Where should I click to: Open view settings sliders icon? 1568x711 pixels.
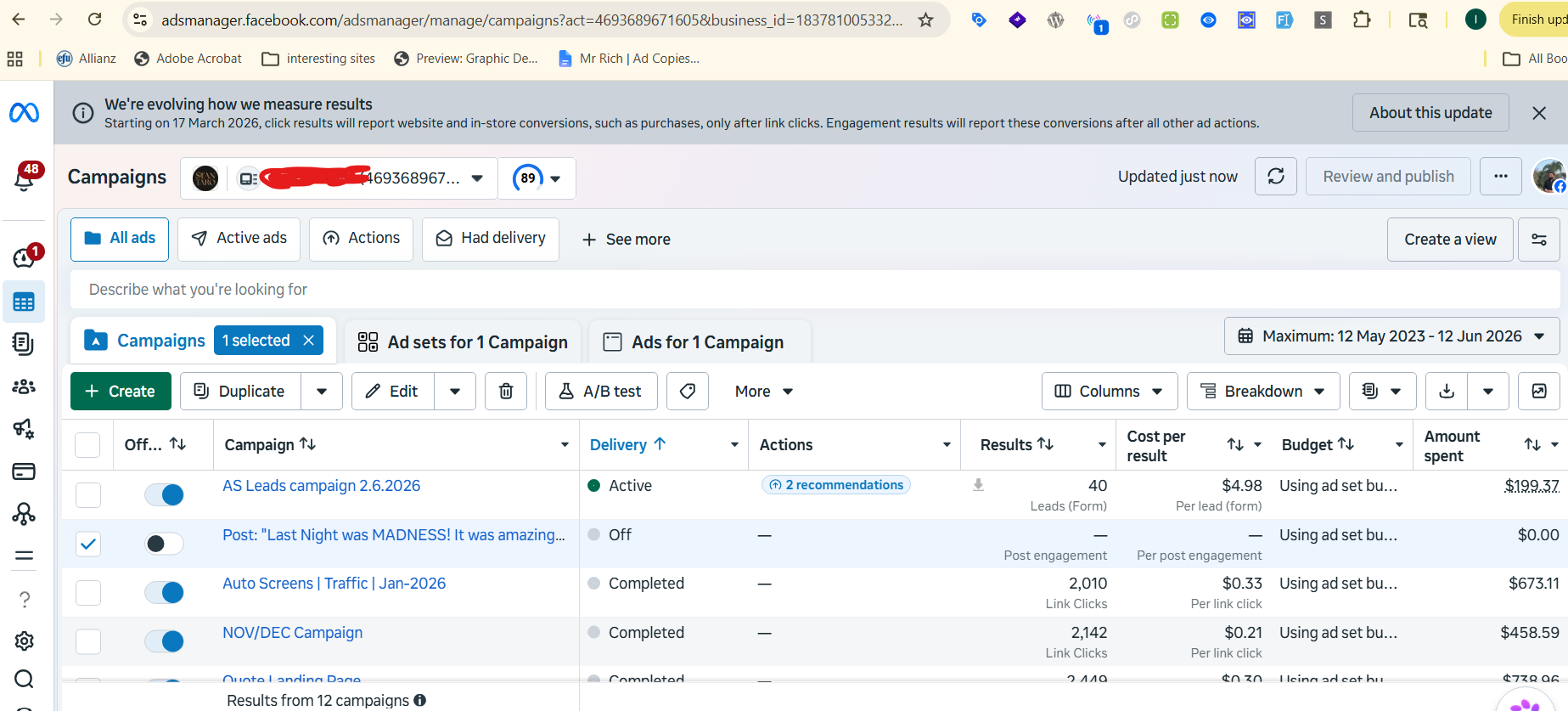pos(1538,240)
